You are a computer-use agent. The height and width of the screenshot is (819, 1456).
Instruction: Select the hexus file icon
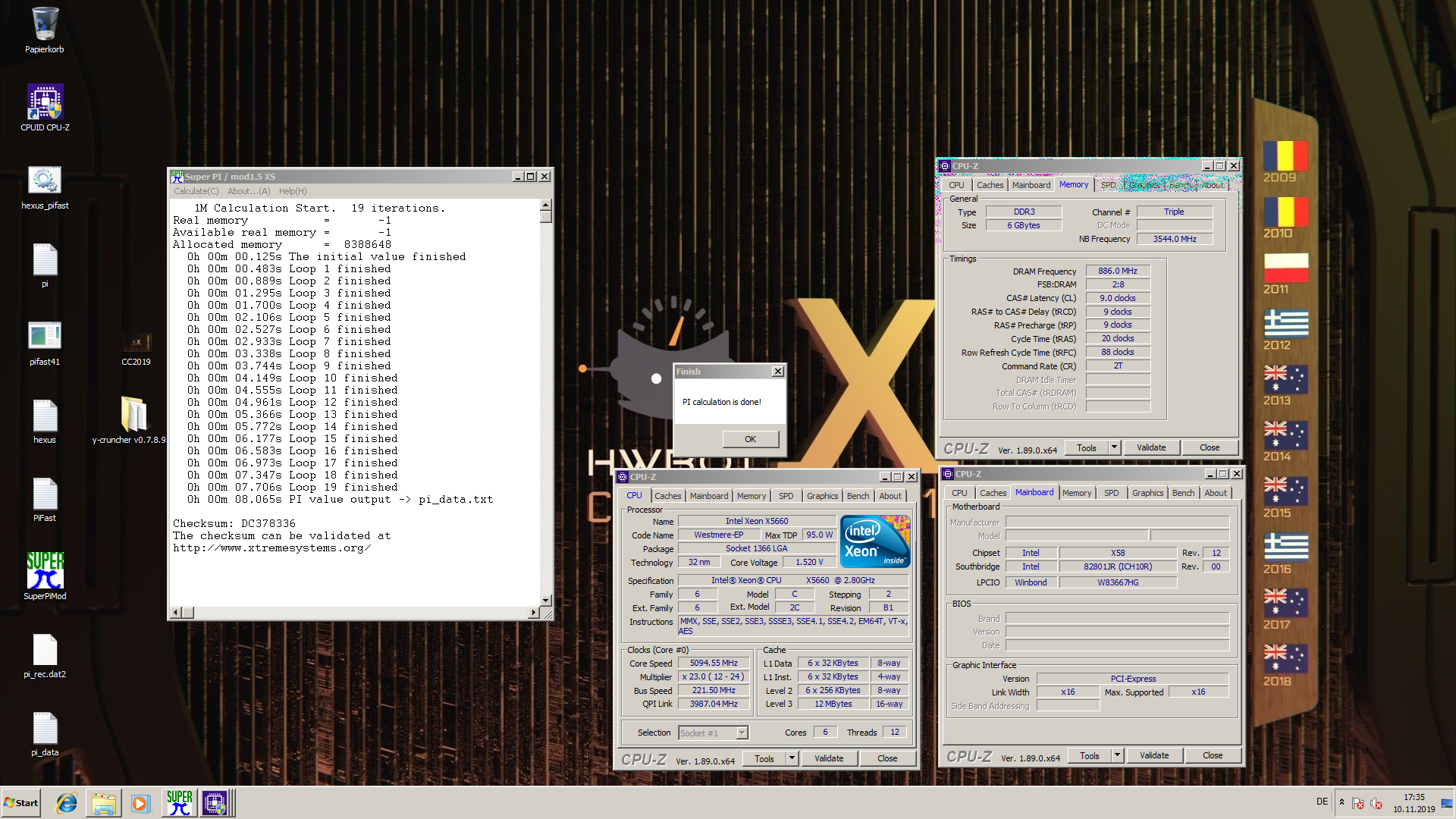45,421
